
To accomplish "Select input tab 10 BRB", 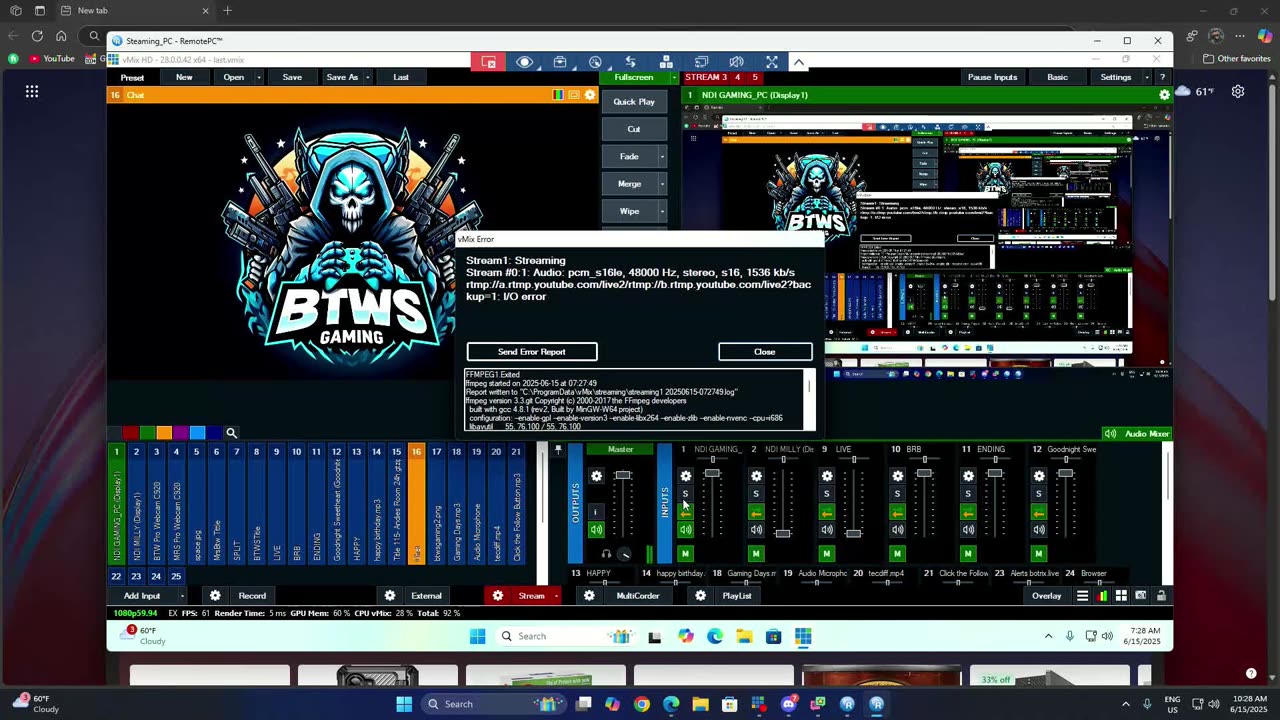I will point(296,504).
